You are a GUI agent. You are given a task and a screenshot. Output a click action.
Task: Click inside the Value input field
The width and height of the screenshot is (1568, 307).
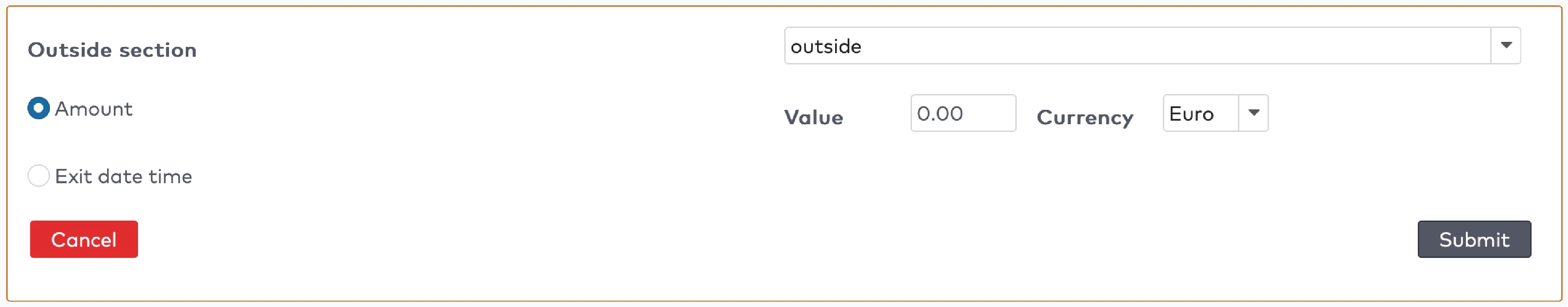[x=962, y=113]
